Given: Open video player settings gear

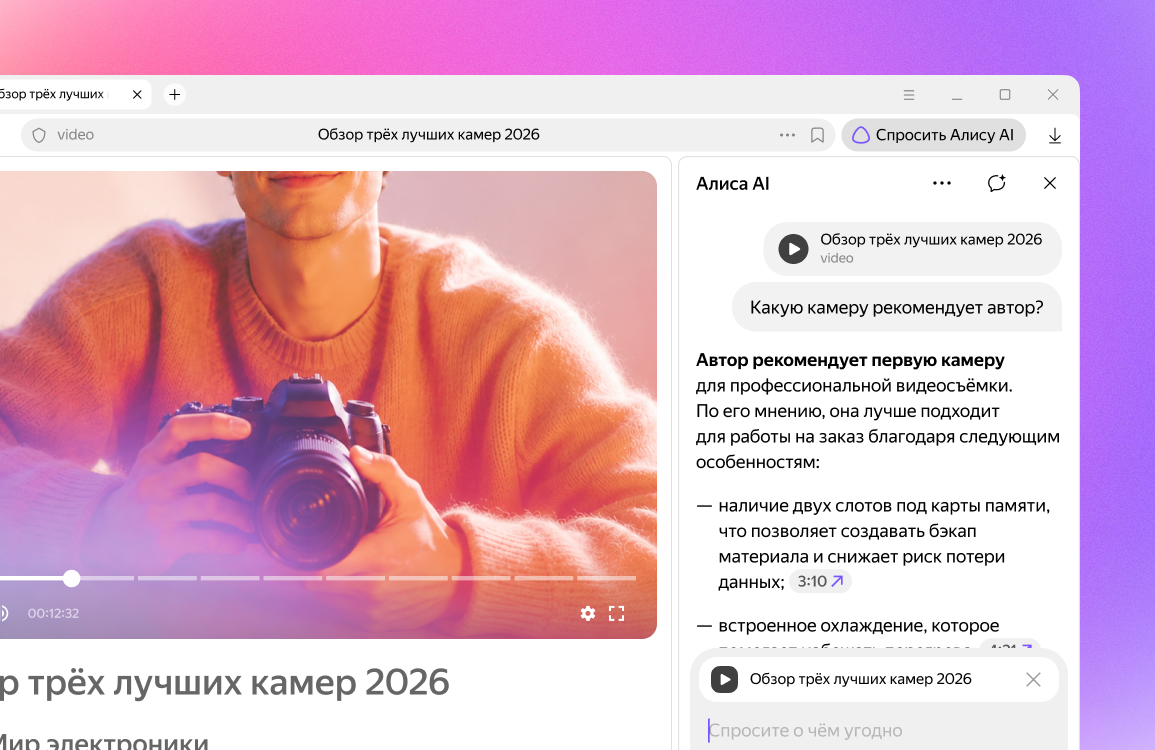Looking at the screenshot, I should (588, 613).
